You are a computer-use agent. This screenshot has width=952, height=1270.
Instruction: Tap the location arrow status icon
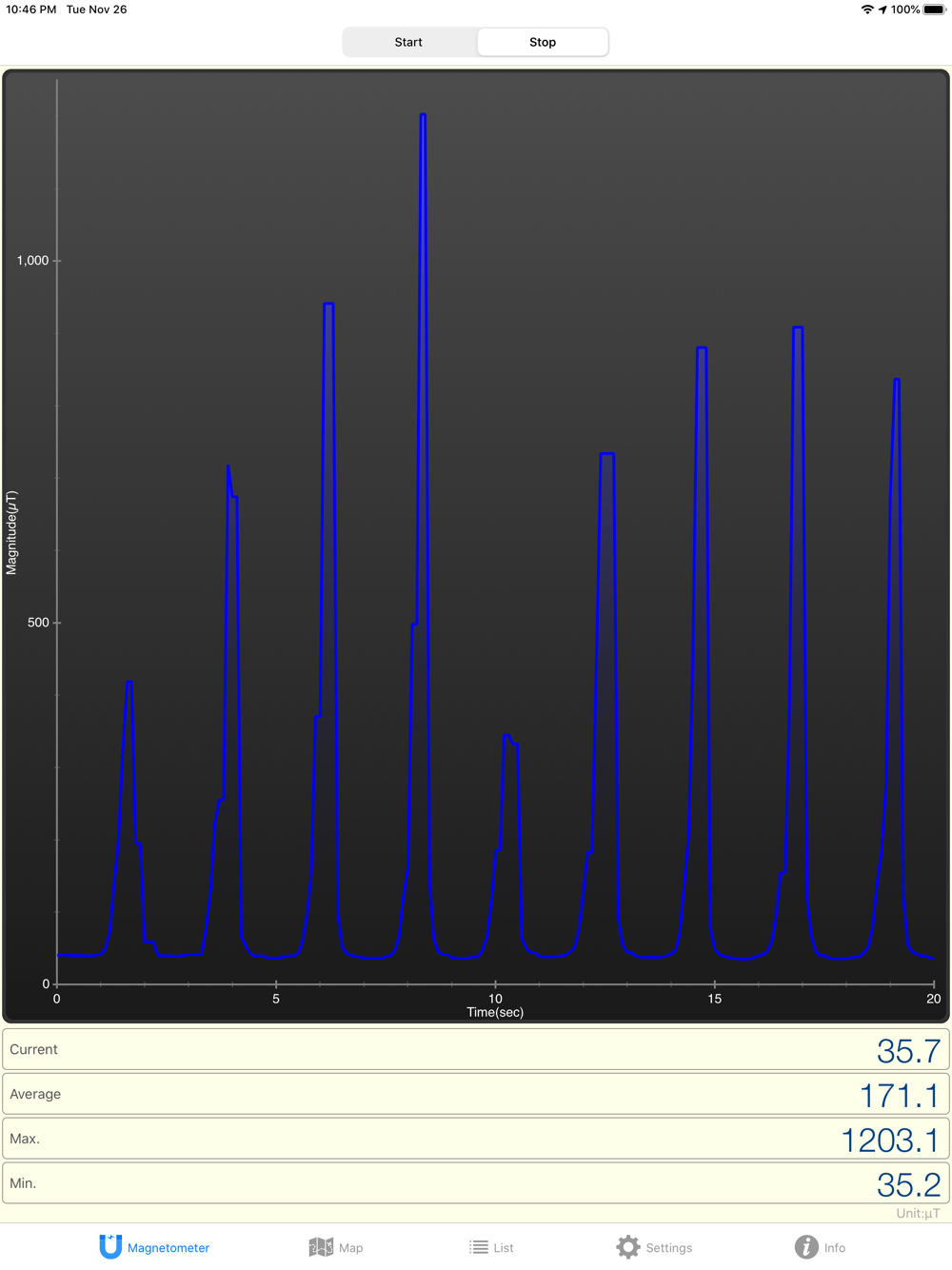[883, 10]
